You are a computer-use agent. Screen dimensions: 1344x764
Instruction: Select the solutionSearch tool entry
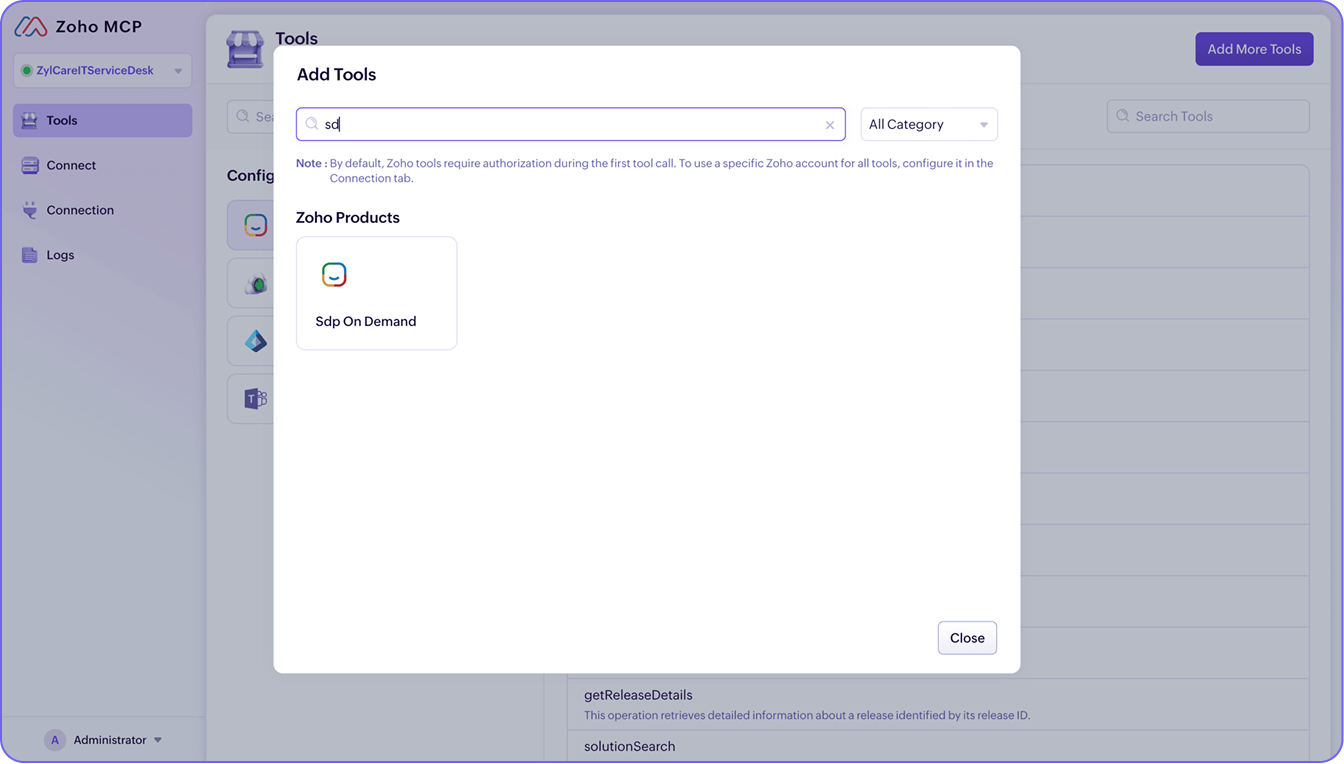coord(628,746)
